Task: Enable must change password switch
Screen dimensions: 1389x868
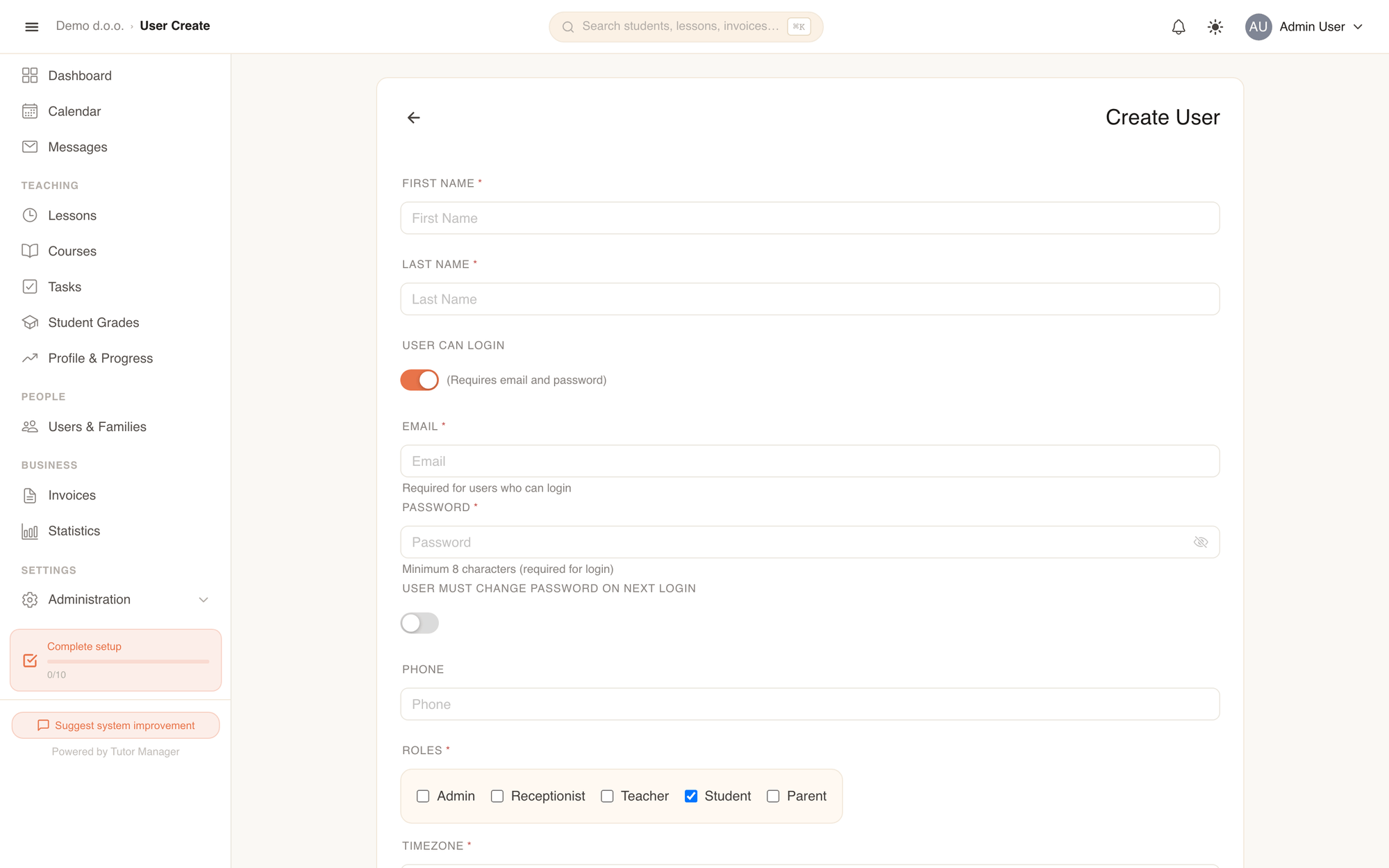Action: point(419,623)
